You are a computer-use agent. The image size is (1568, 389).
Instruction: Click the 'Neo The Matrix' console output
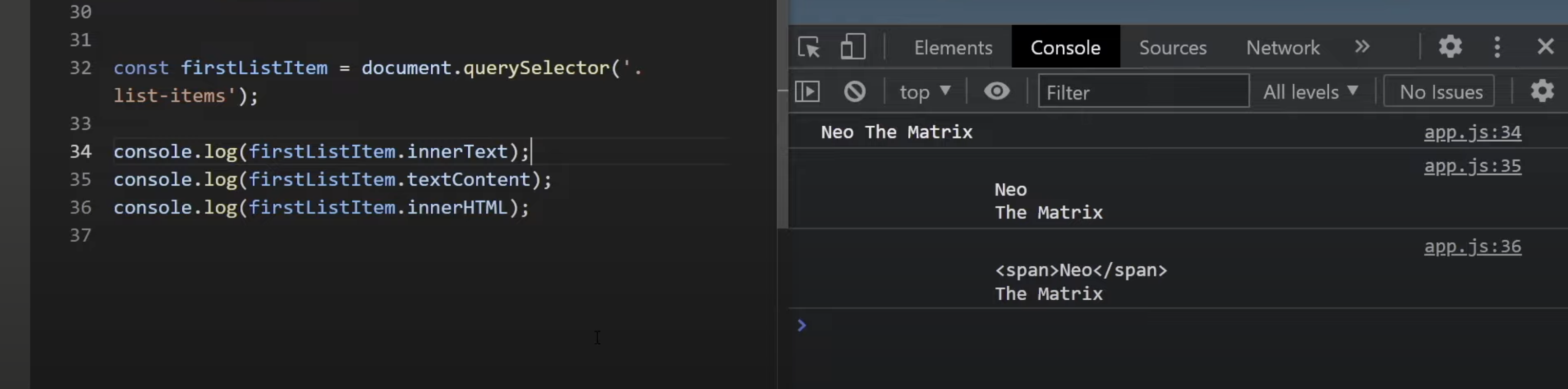(896, 132)
